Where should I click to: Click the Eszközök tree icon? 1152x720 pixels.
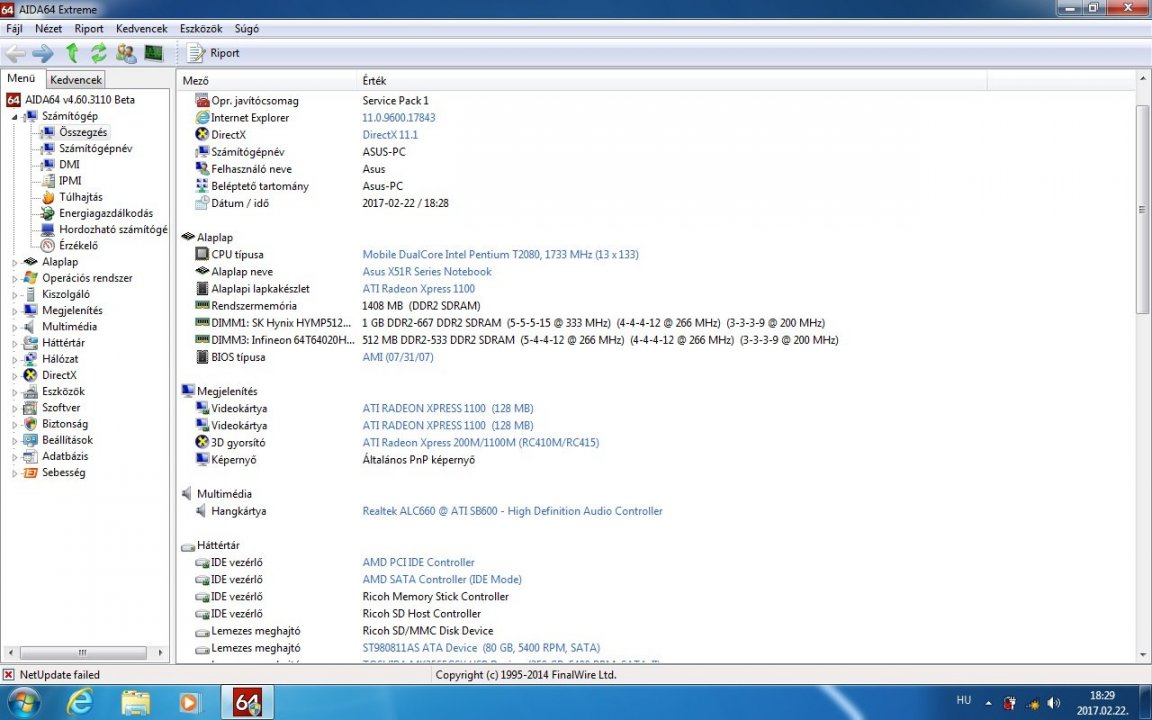(x=30, y=392)
